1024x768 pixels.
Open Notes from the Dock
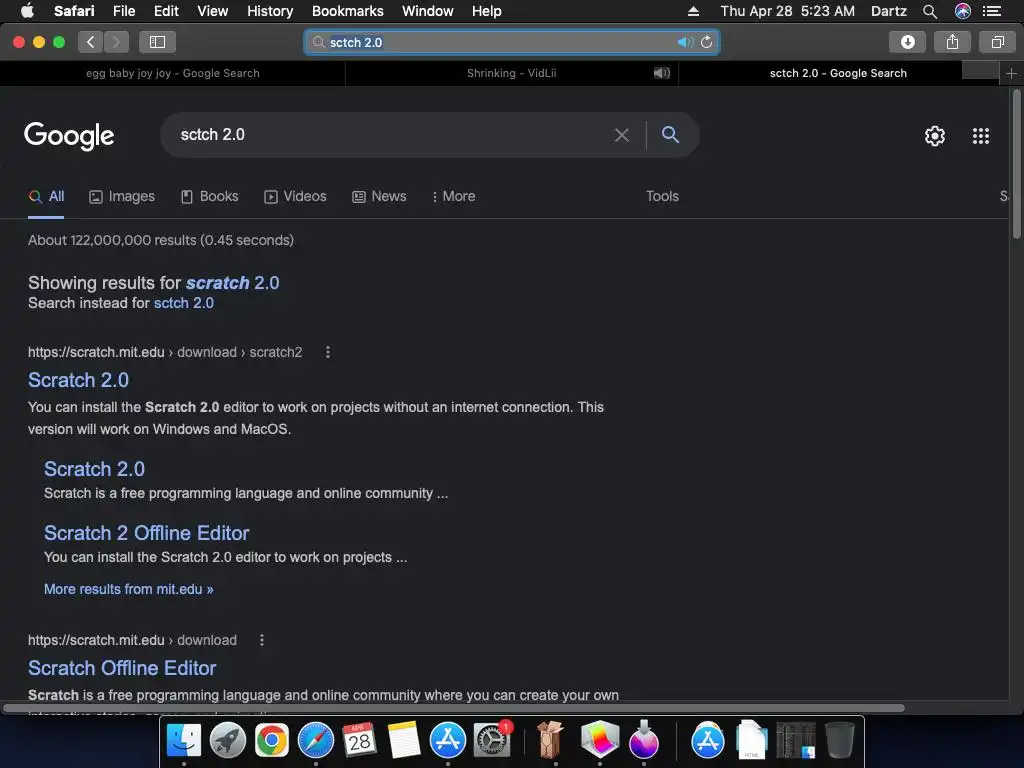[404, 740]
